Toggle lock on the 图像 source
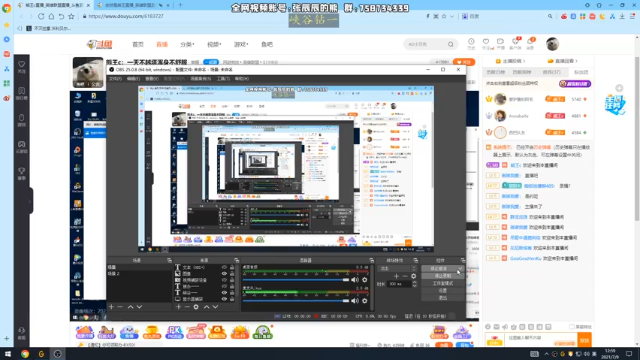 (232, 273)
